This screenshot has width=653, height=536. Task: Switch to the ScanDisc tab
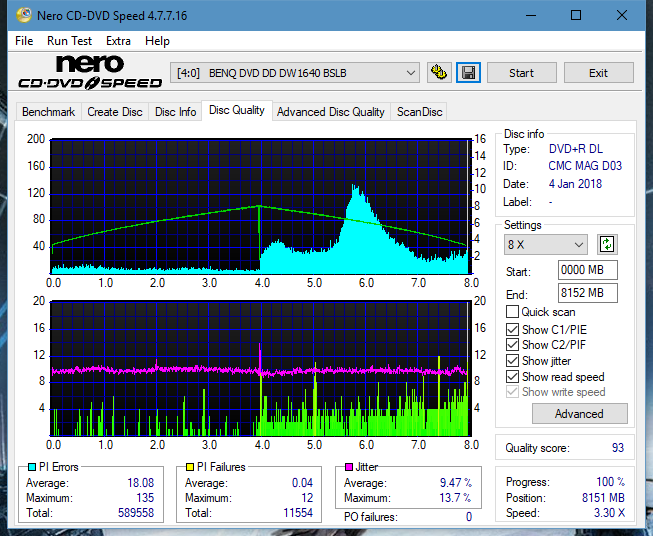419,112
